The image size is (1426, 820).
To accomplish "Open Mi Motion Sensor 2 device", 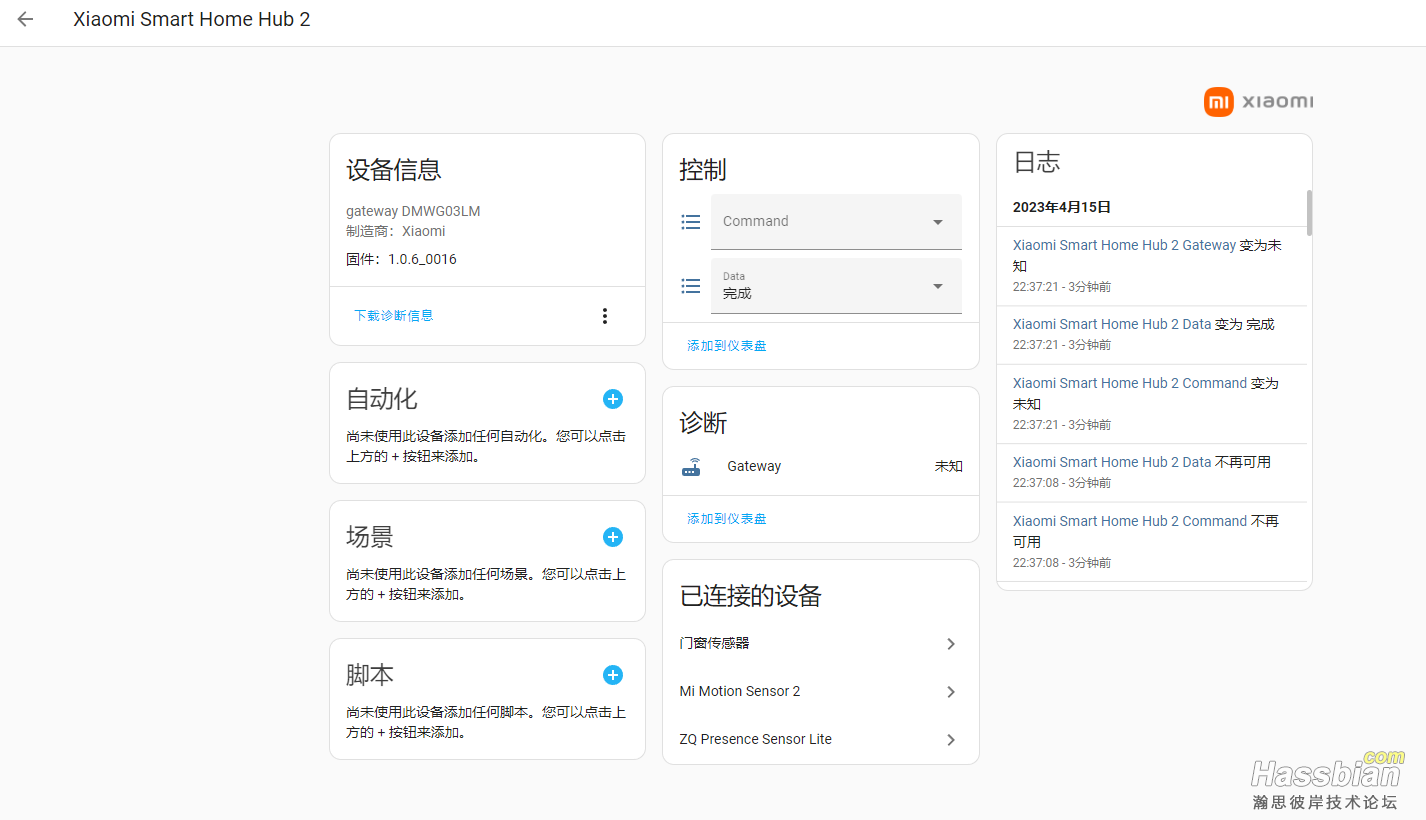I will pyautogui.click(x=820, y=692).
